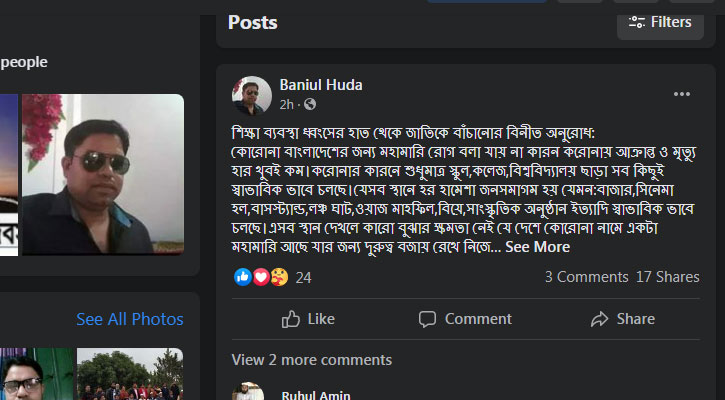The width and height of the screenshot is (725, 400).
Task: Expand View 2 more comments
Action: tap(312, 360)
